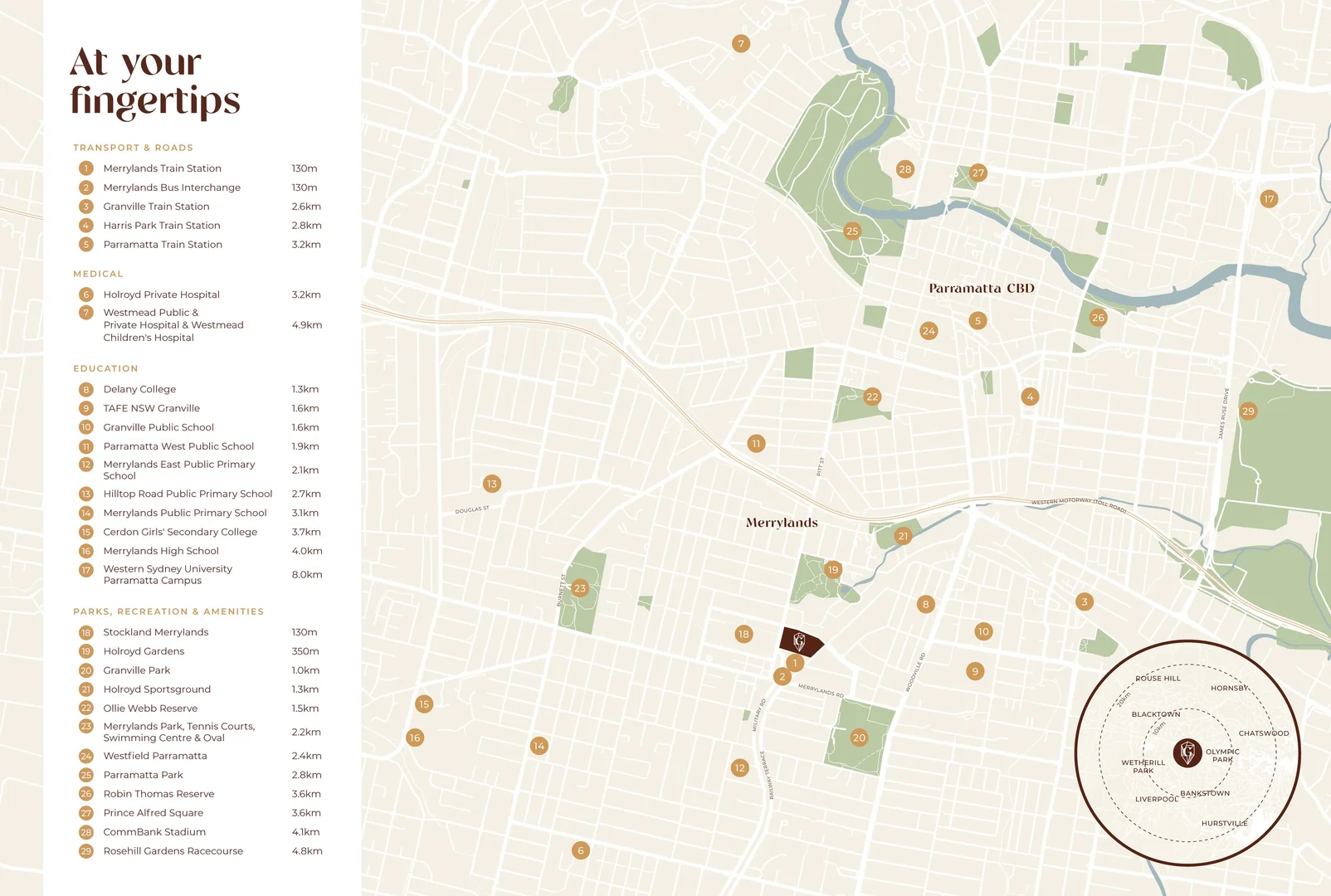Click the Merrylands suburb map label

[x=782, y=523]
